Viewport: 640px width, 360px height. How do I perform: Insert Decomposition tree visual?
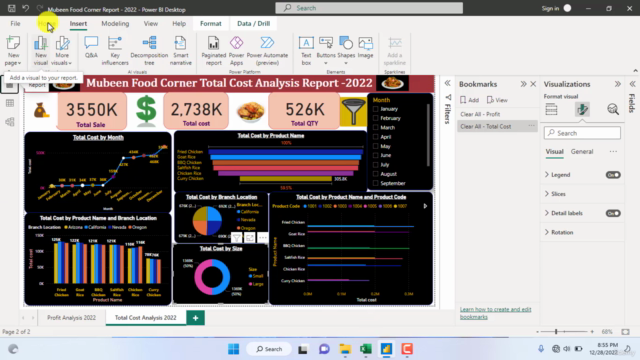[x=149, y=51]
